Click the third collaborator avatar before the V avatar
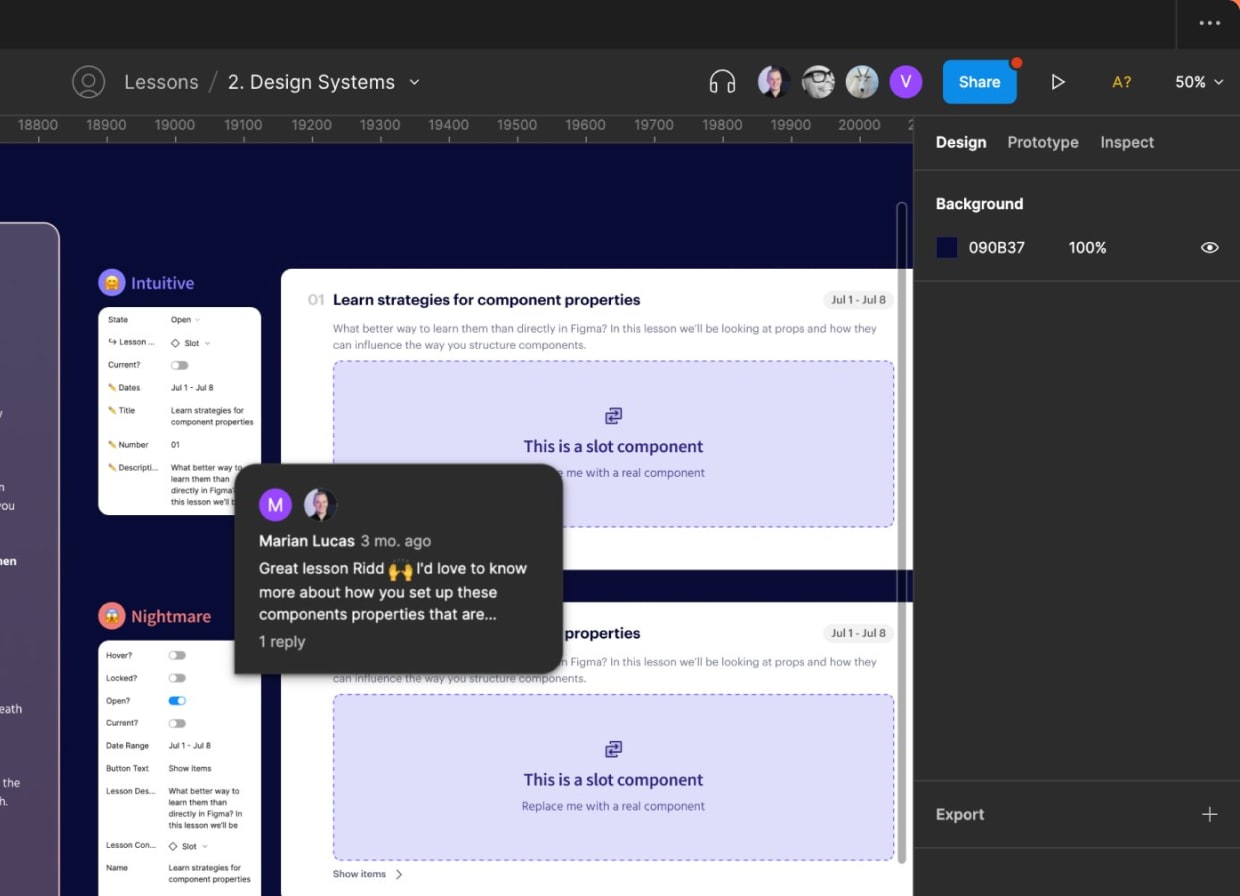 (x=862, y=82)
